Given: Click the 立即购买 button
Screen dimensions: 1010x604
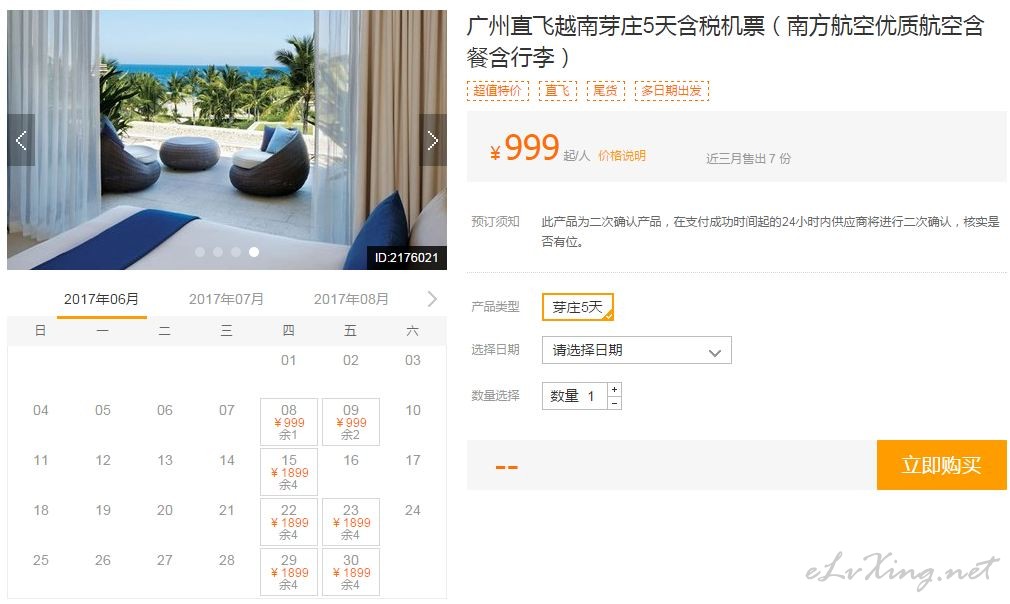Looking at the screenshot, I should coord(941,465).
